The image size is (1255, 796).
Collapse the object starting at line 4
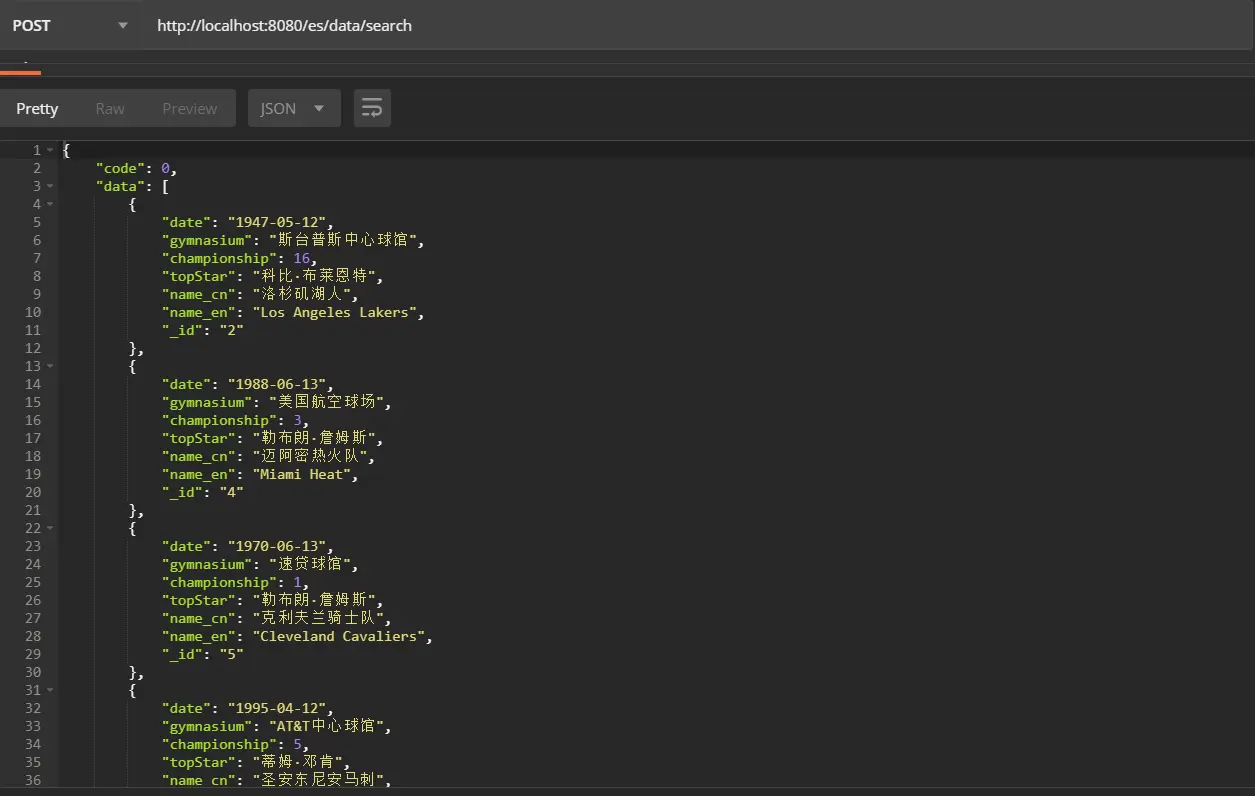pos(50,204)
